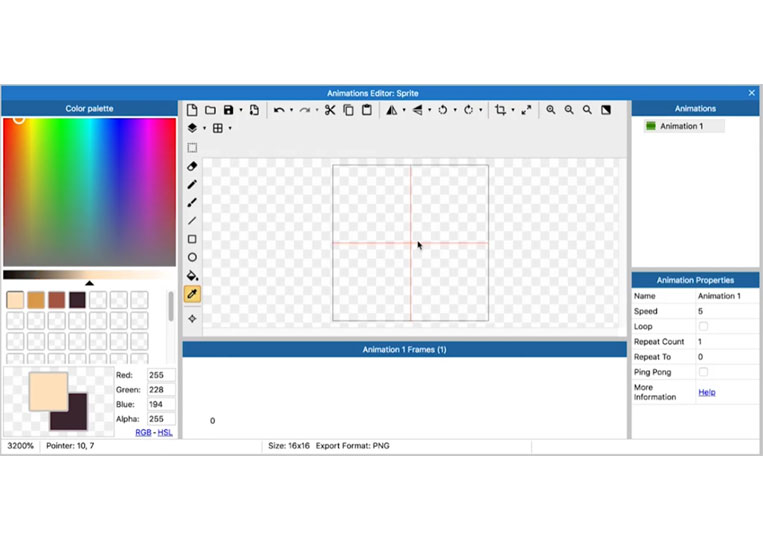Undo the last action
The height and width of the screenshot is (541, 763).
point(279,110)
